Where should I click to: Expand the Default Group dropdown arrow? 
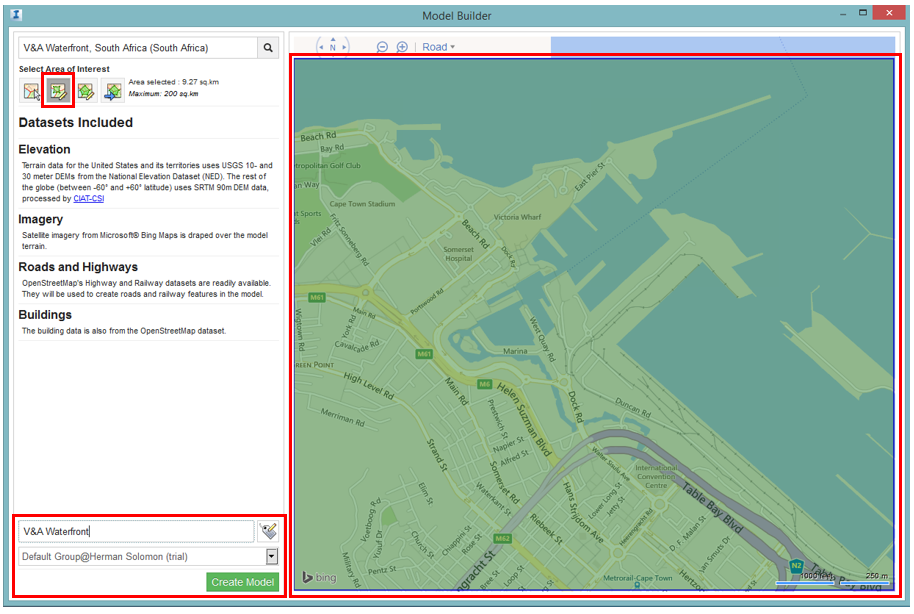(x=272, y=557)
